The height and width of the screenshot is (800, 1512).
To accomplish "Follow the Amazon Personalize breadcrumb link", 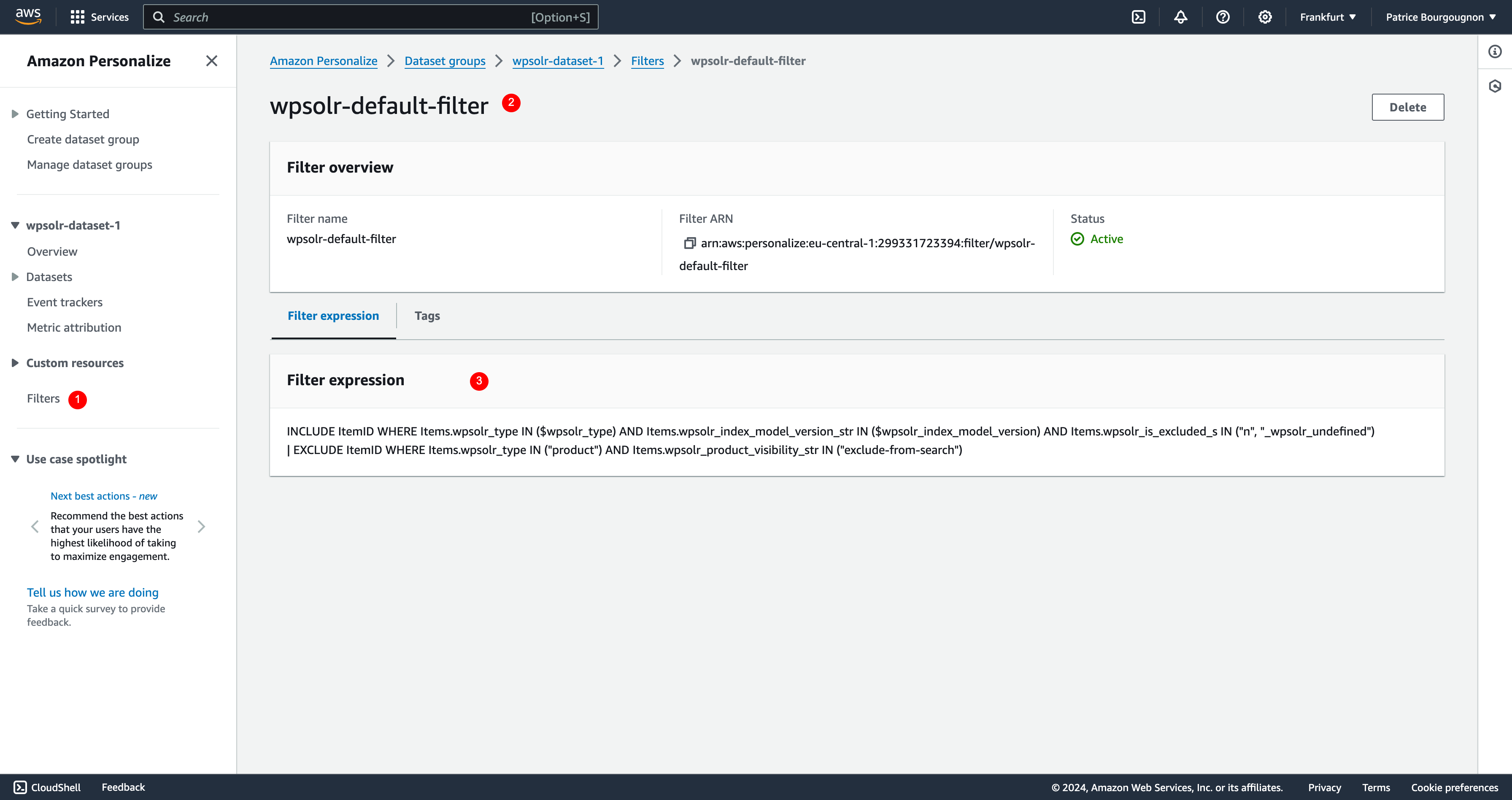I will coord(324,61).
